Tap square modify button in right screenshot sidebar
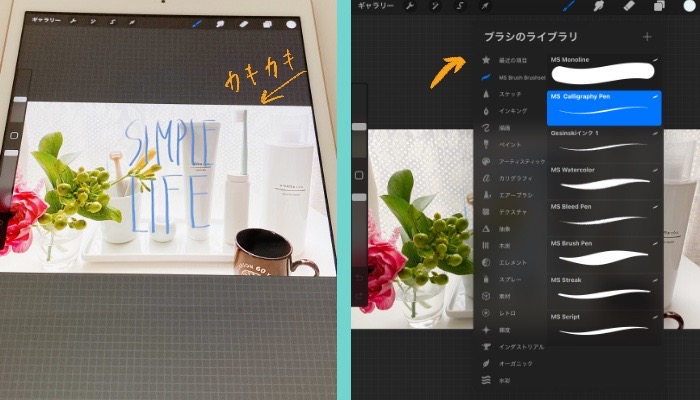Image resolution: width=700 pixels, height=400 pixels. point(359,175)
